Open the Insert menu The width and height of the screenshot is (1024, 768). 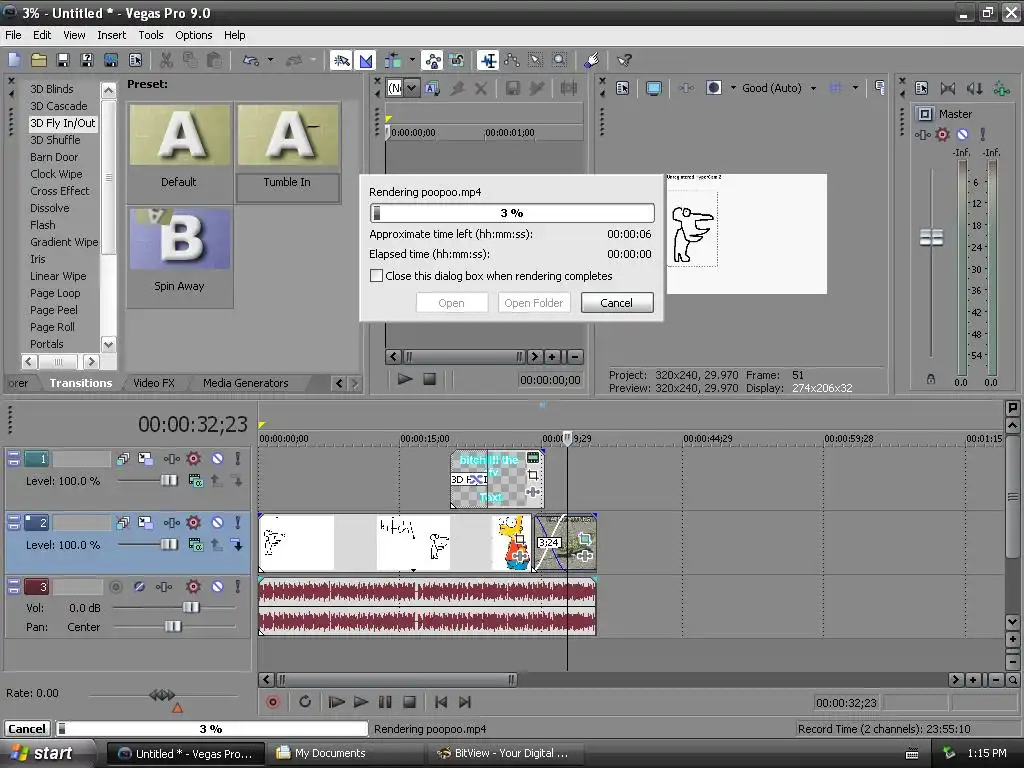click(x=112, y=35)
